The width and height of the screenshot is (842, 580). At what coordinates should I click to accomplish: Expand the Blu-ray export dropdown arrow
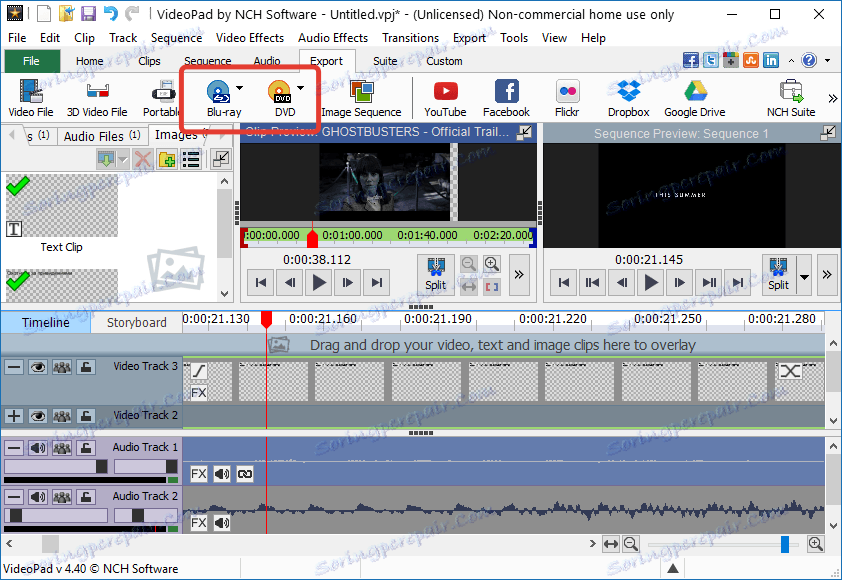pos(239,89)
